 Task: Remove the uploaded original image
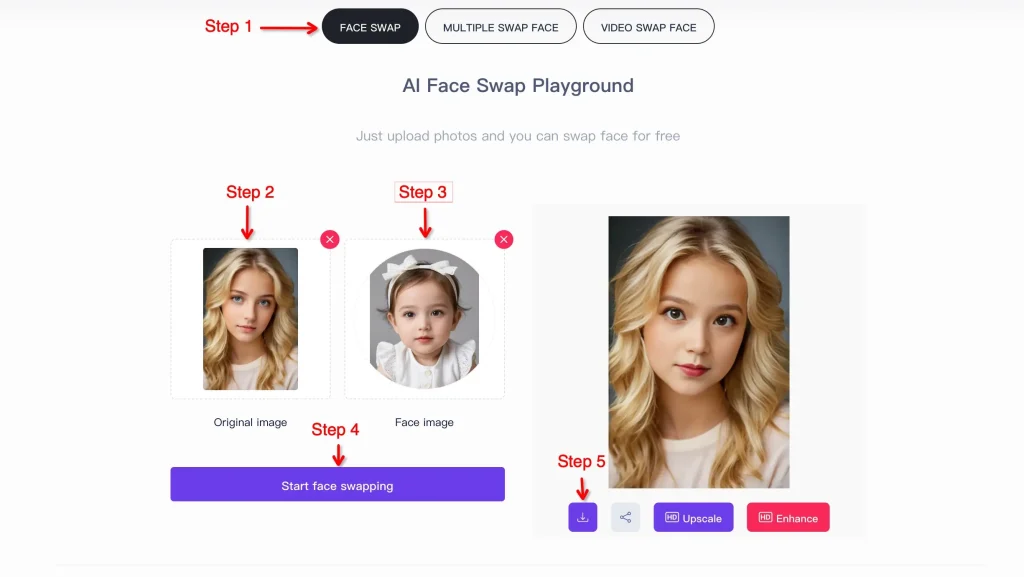330,240
